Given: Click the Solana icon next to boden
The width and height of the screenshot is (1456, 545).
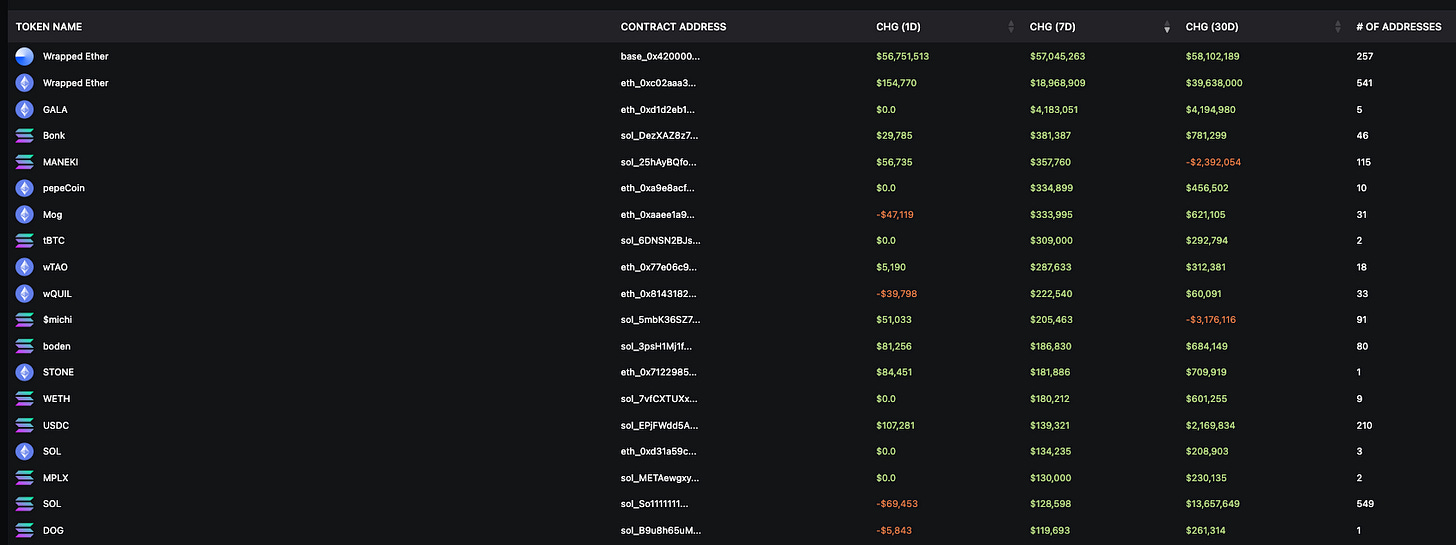Looking at the screenshot, I should click(x=25, y=346).
